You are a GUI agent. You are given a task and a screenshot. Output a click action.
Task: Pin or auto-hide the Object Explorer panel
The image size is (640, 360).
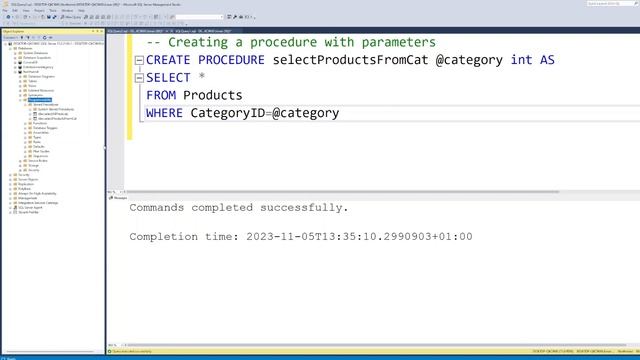(97, 31)
